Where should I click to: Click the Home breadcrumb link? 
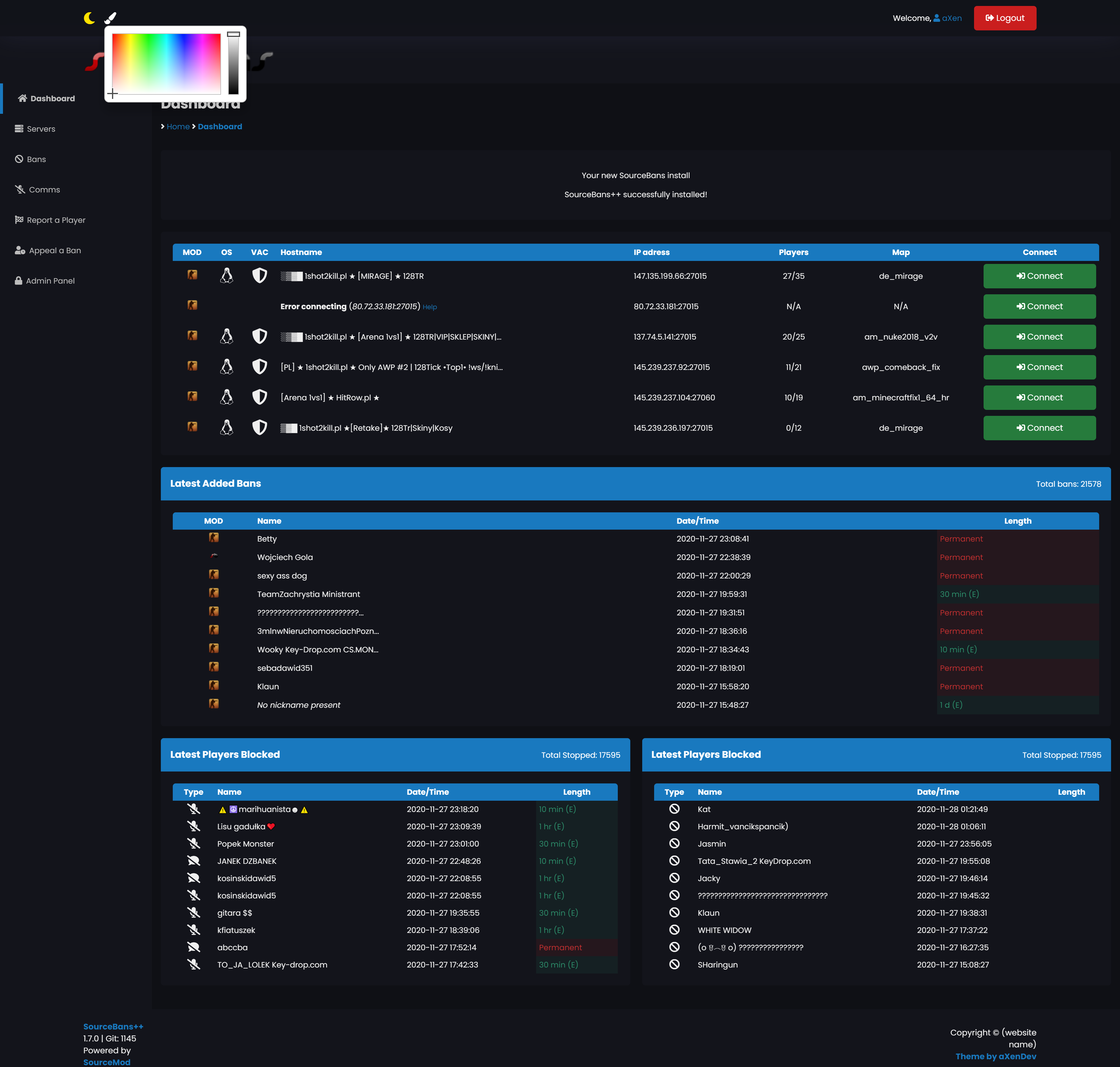pyautogui.click(x=178, y=127)
